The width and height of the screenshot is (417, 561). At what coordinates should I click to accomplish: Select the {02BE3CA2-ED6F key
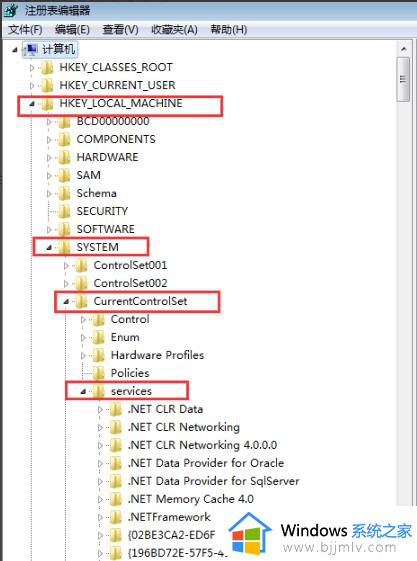click(172, 535)
